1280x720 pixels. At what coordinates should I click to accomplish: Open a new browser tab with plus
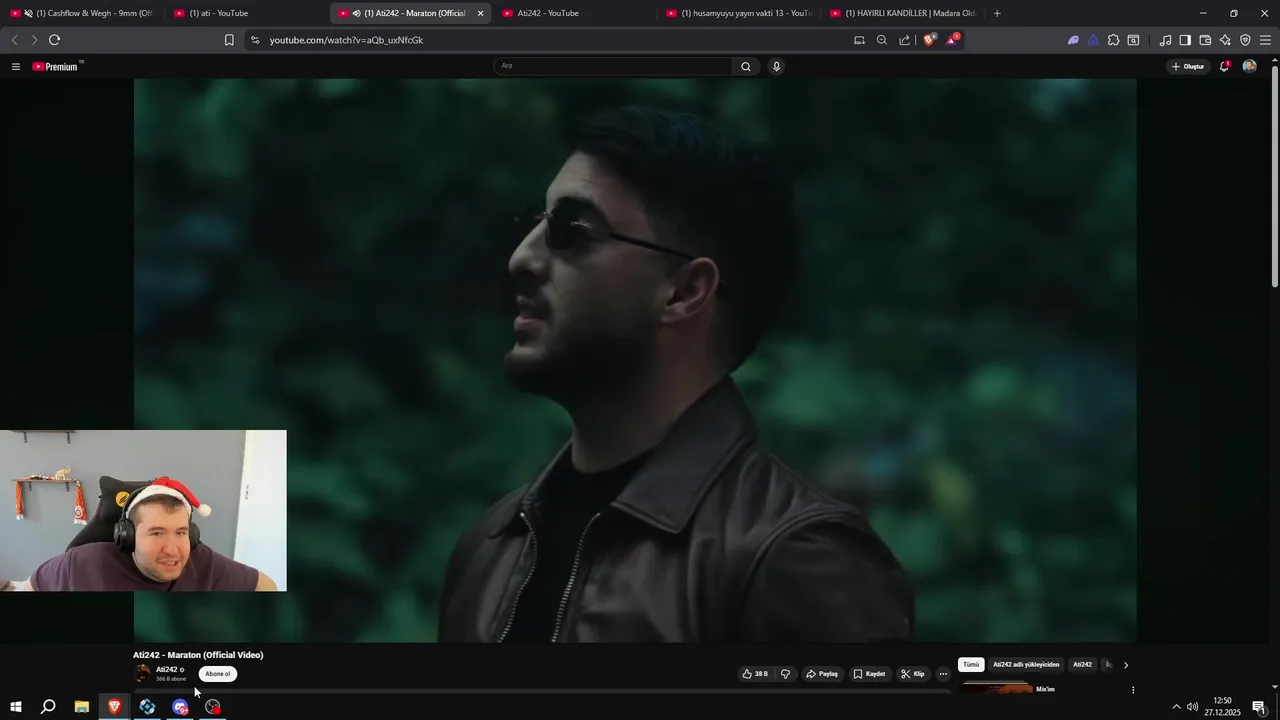coord(997,13)
